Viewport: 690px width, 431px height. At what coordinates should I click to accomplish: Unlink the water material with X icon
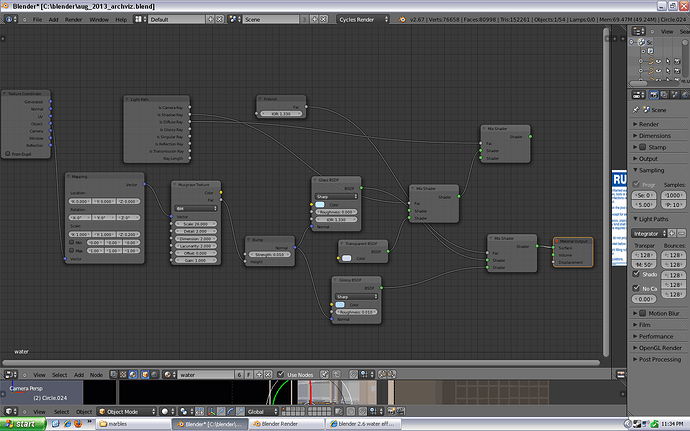coord(268,375)
